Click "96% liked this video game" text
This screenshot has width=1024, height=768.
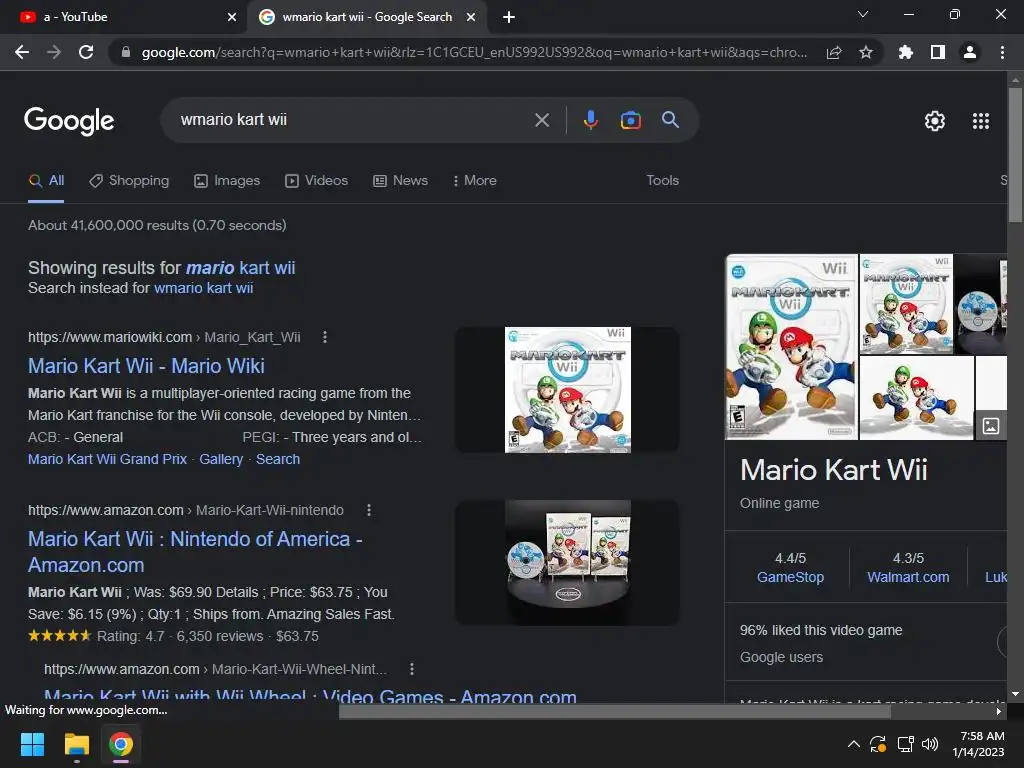[x=821, y=630]
